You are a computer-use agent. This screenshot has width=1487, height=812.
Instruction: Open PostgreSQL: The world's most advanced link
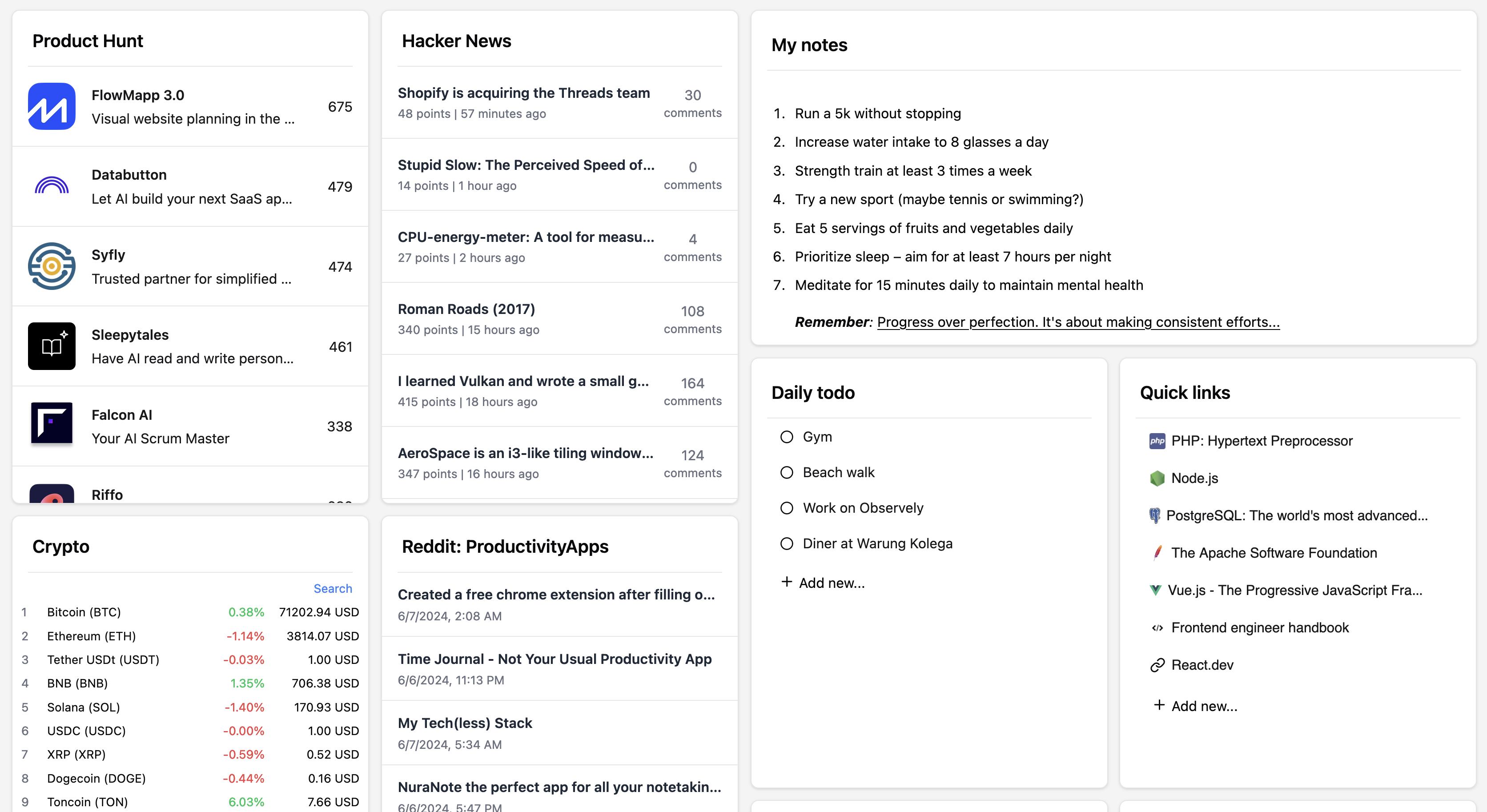[x=1297, y=516]
